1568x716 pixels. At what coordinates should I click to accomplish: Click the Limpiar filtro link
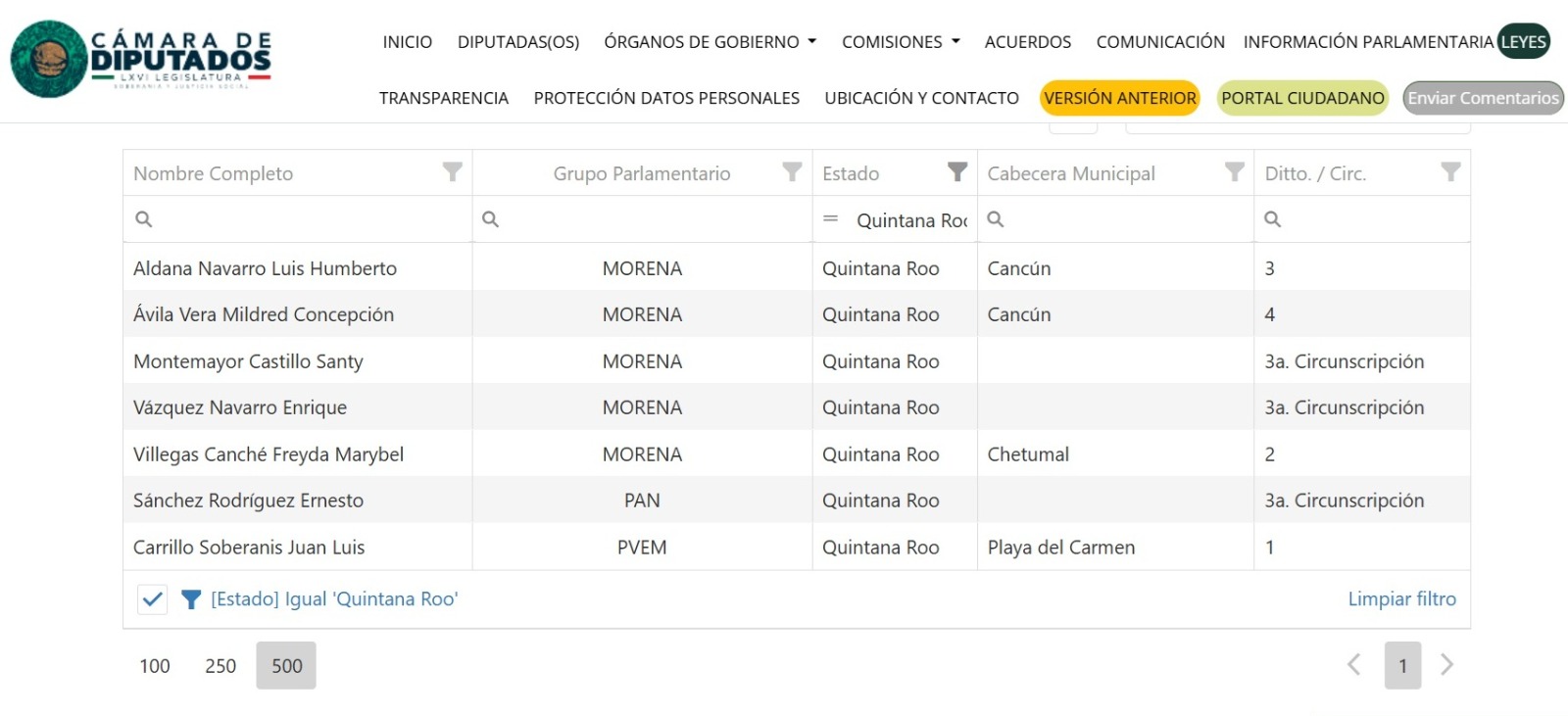(x=1401, y=598)
